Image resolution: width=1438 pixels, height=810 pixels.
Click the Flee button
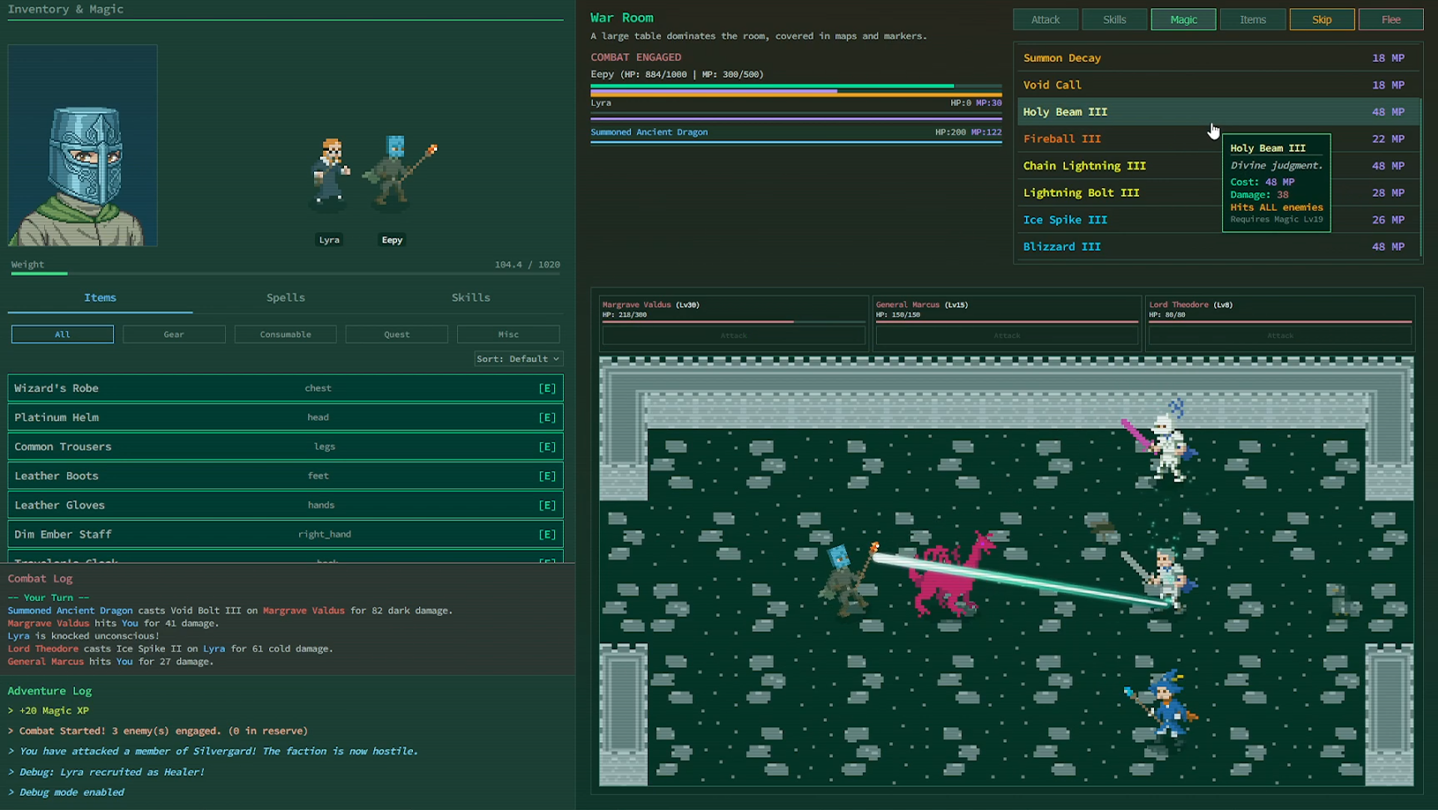(1390, 19)
